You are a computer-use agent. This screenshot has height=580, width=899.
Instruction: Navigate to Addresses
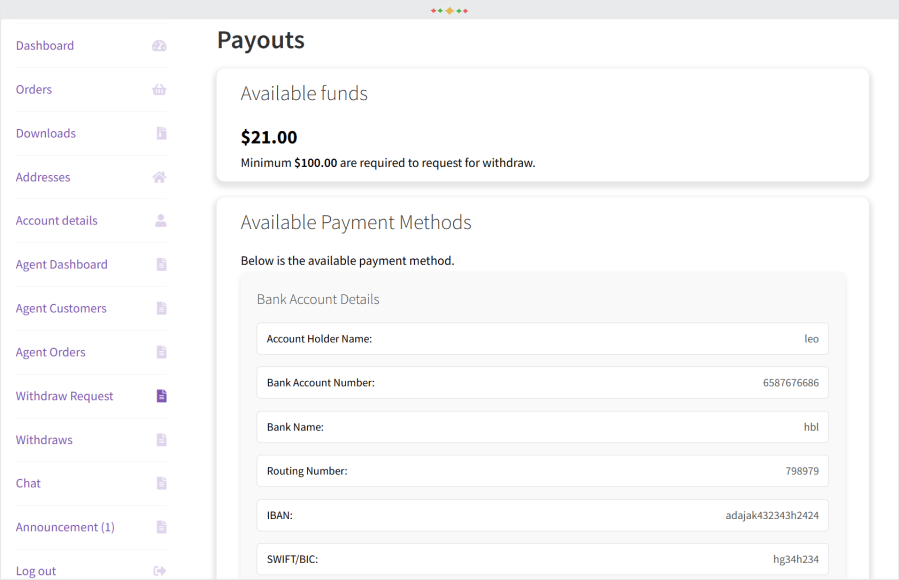coord(43,177)
